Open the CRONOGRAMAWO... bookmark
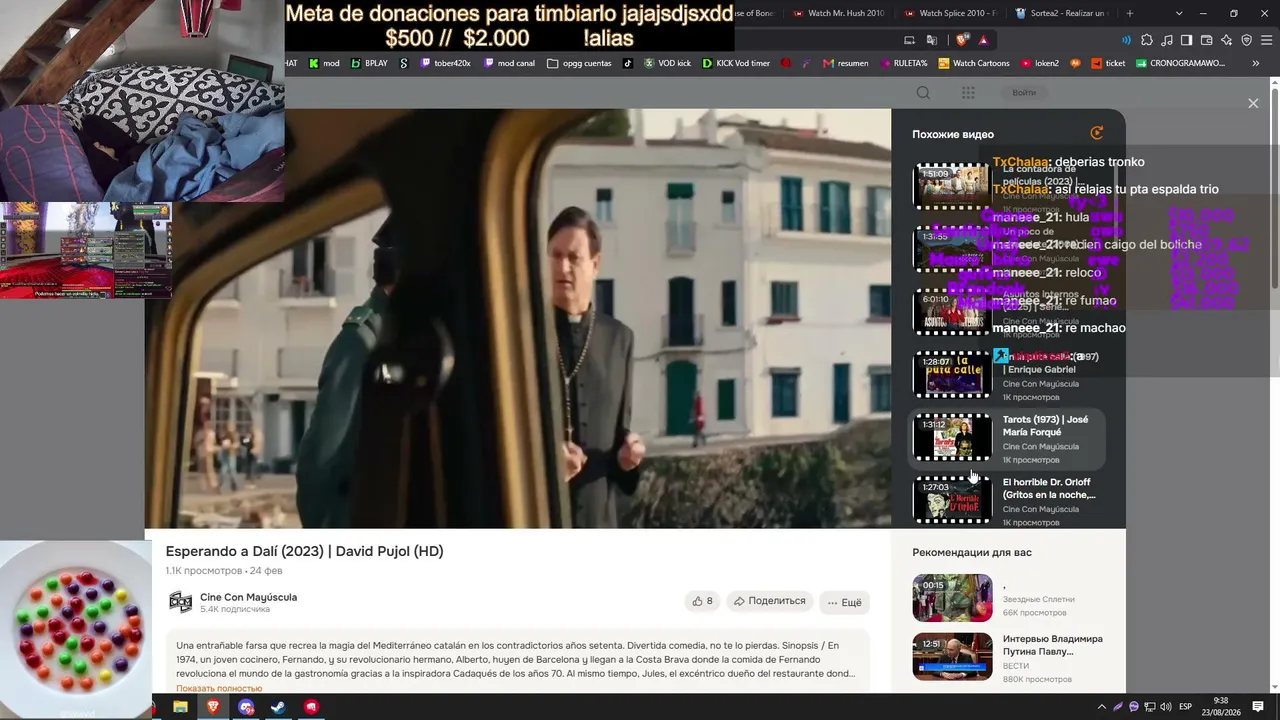 coord(1180,63)
